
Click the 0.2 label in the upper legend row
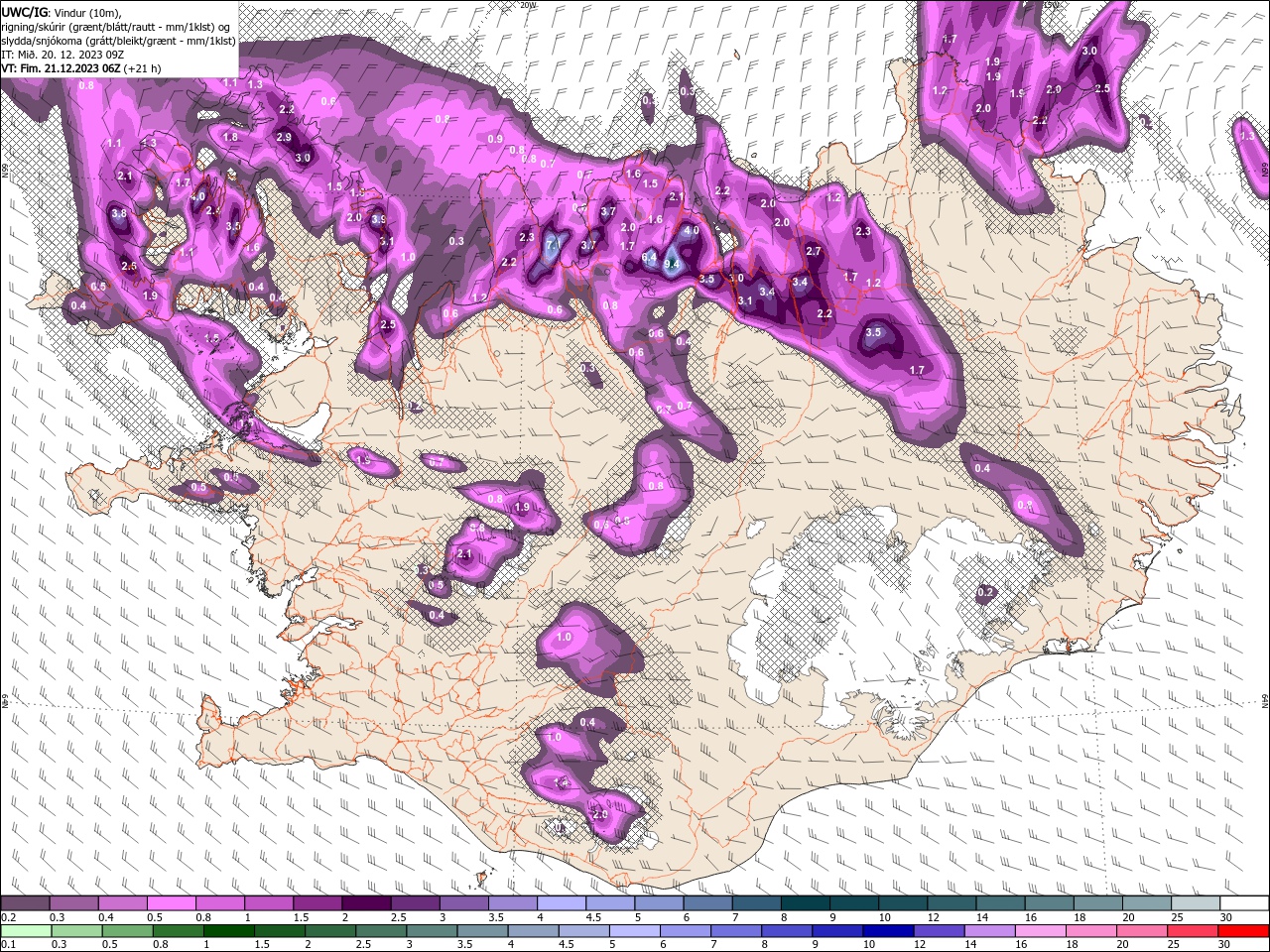(x=7, y=917)
